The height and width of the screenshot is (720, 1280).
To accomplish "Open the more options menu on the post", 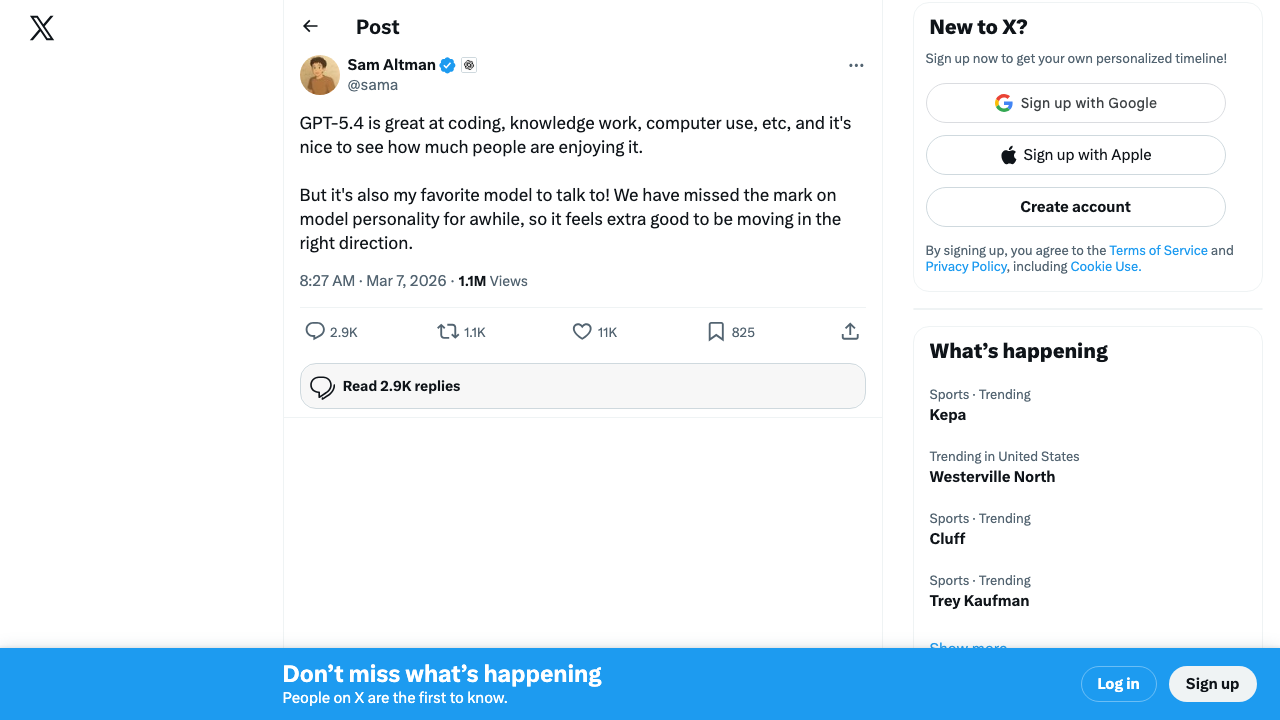I will point(856,65).
